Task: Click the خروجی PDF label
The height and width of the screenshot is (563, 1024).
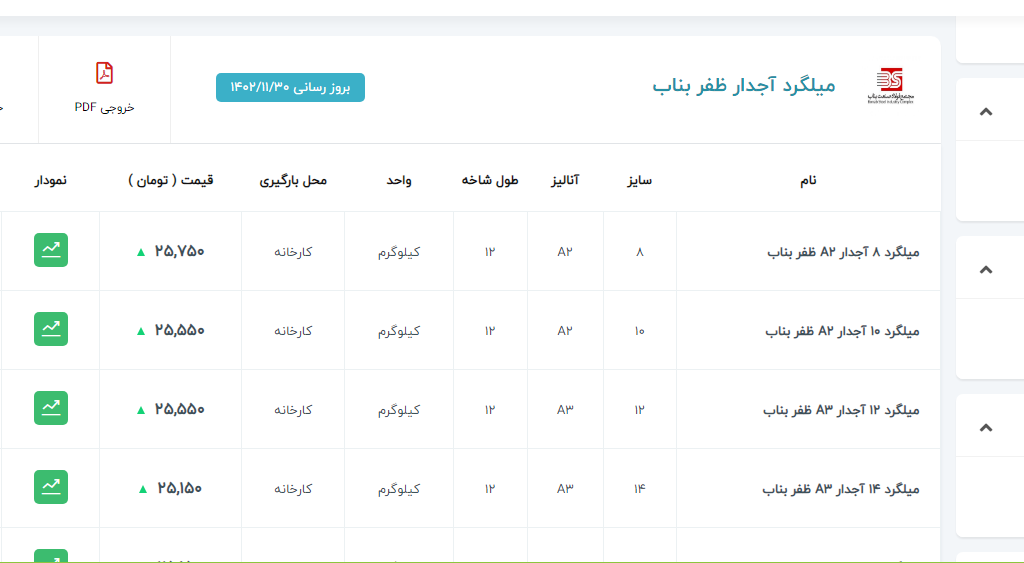Action: point(104,107)
